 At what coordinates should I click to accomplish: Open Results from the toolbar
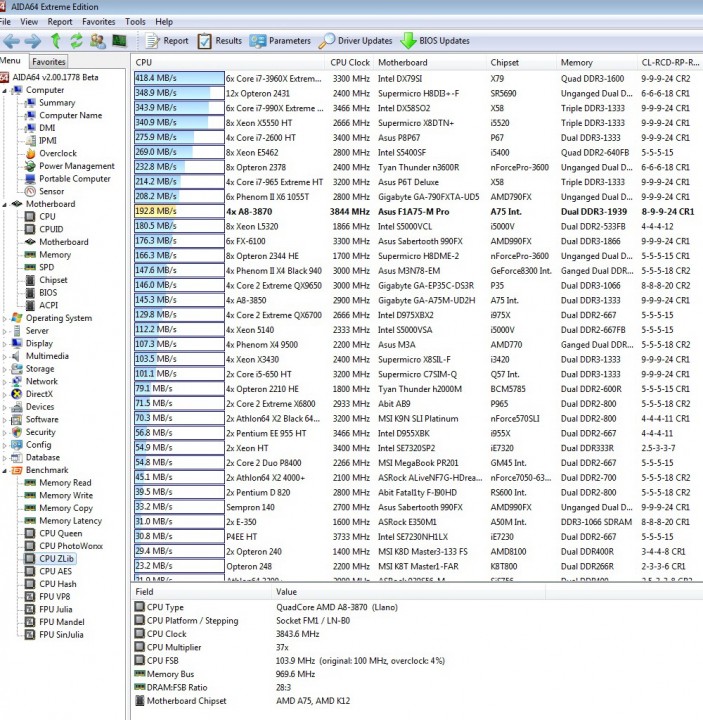click(219, 41)
